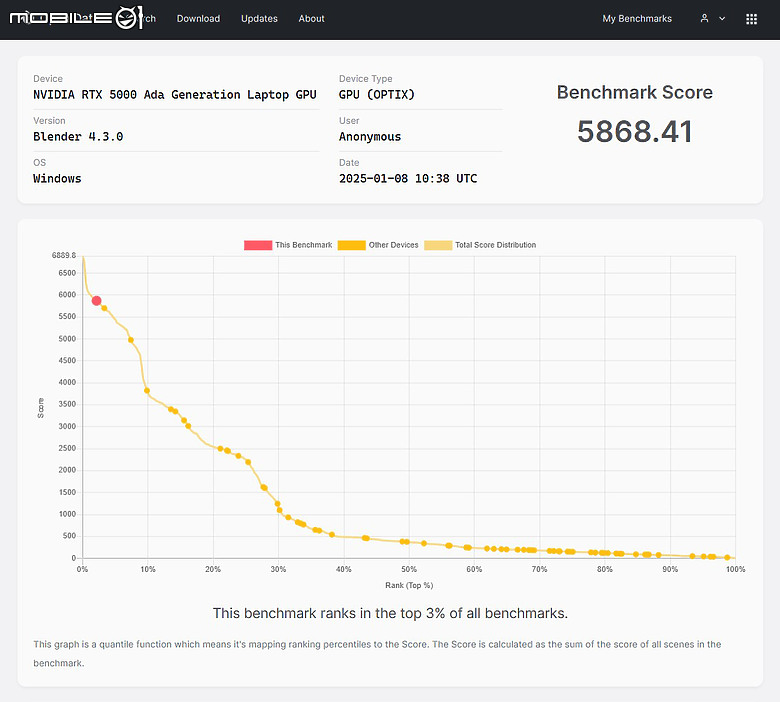Open the user account icon
780x702 pixels.
click(x=704, y=18)
